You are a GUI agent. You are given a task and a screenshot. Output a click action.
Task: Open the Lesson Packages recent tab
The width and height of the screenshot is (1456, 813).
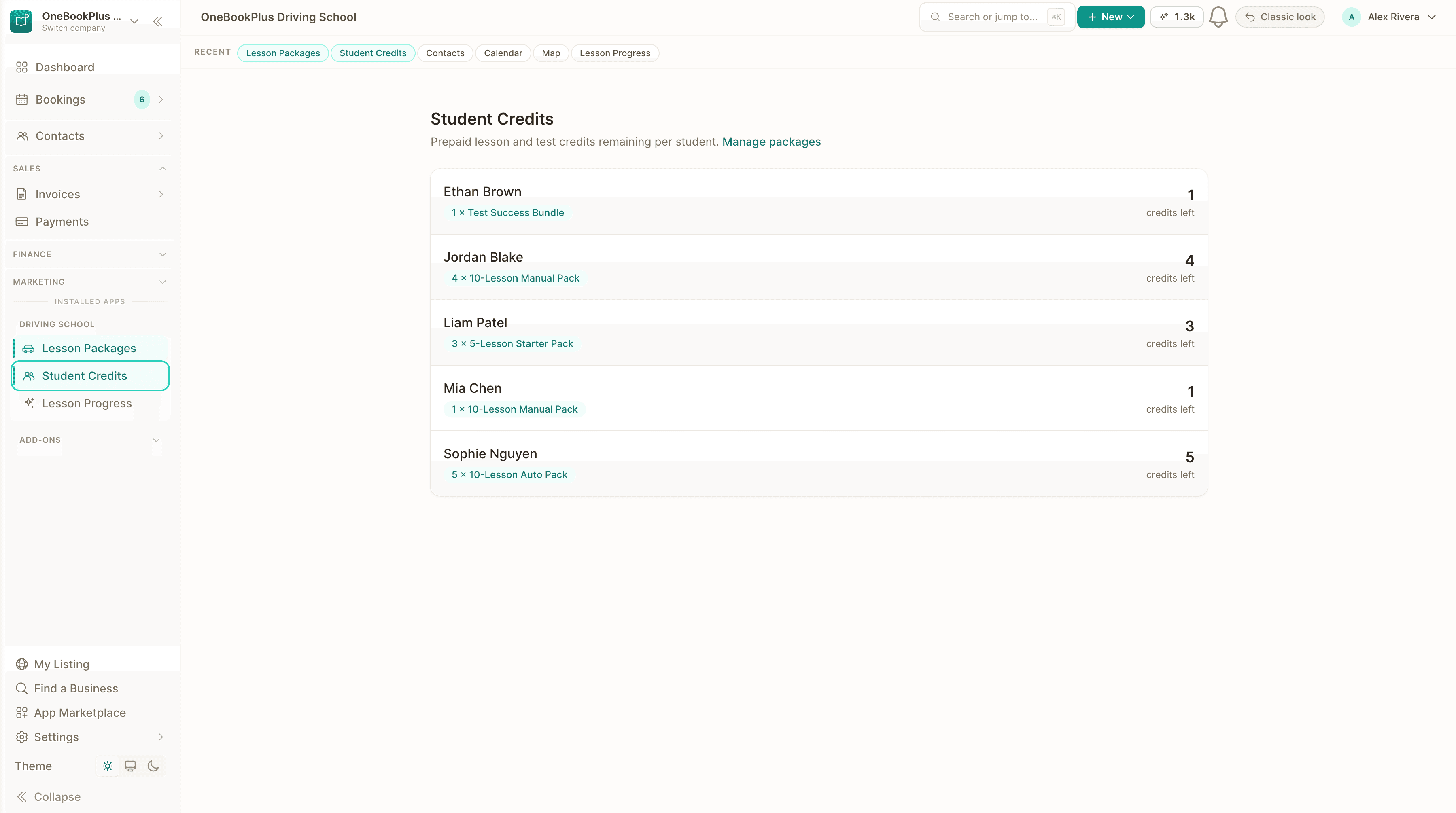click(282, 53)
